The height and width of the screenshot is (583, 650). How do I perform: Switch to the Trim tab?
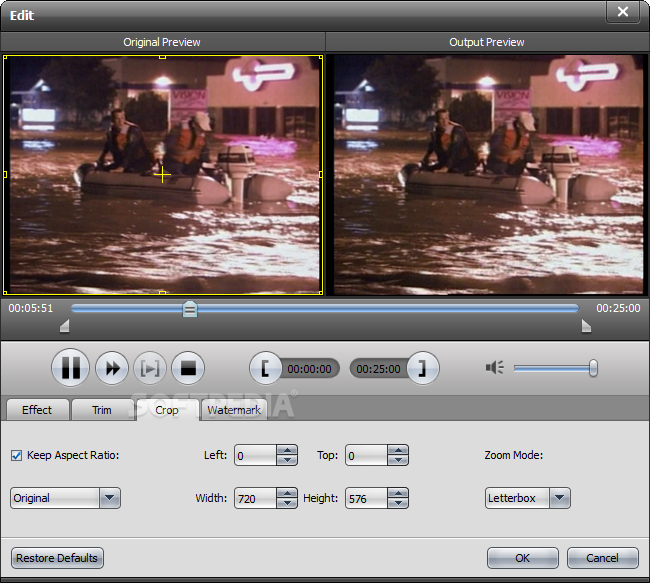[102, 410]
